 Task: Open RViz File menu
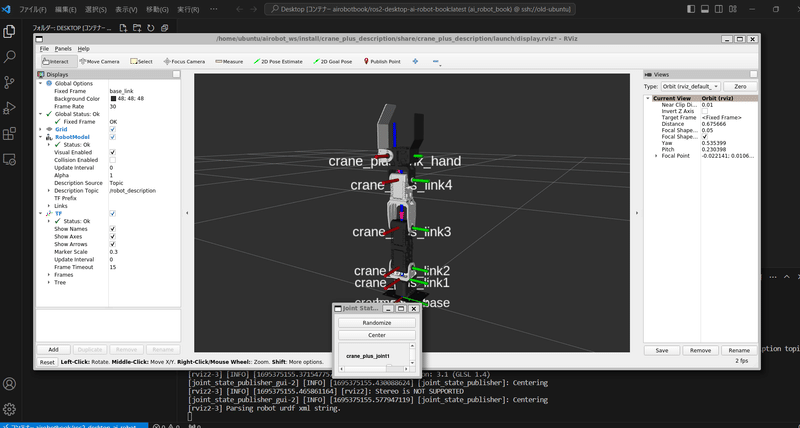[44, 49]
